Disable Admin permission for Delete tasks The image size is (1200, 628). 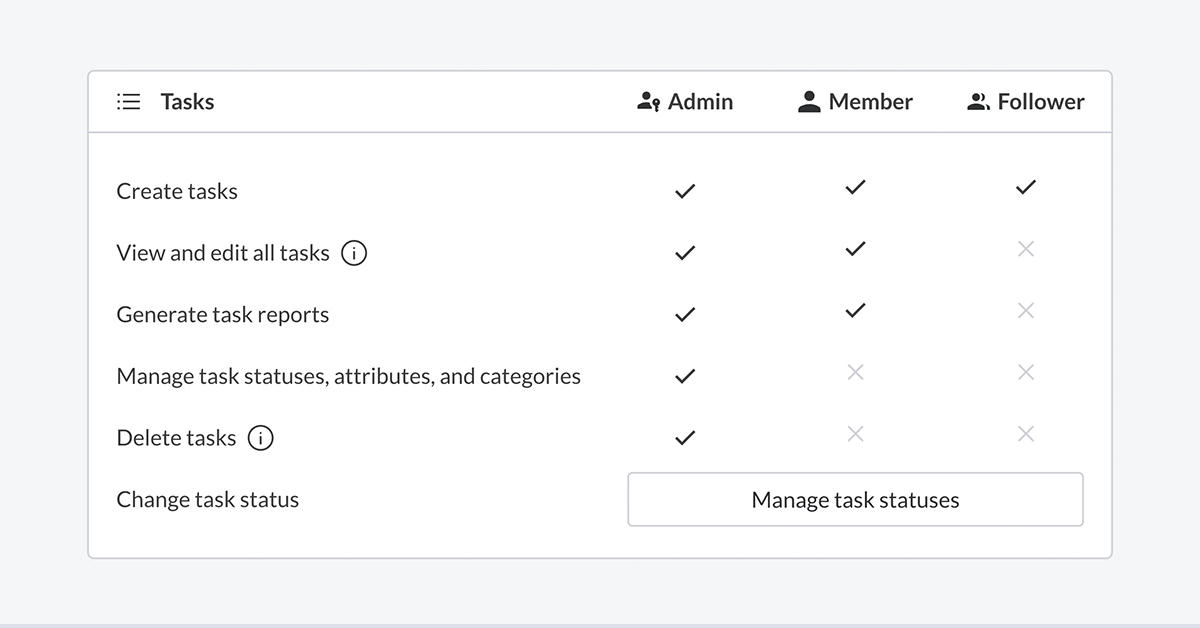685,436
